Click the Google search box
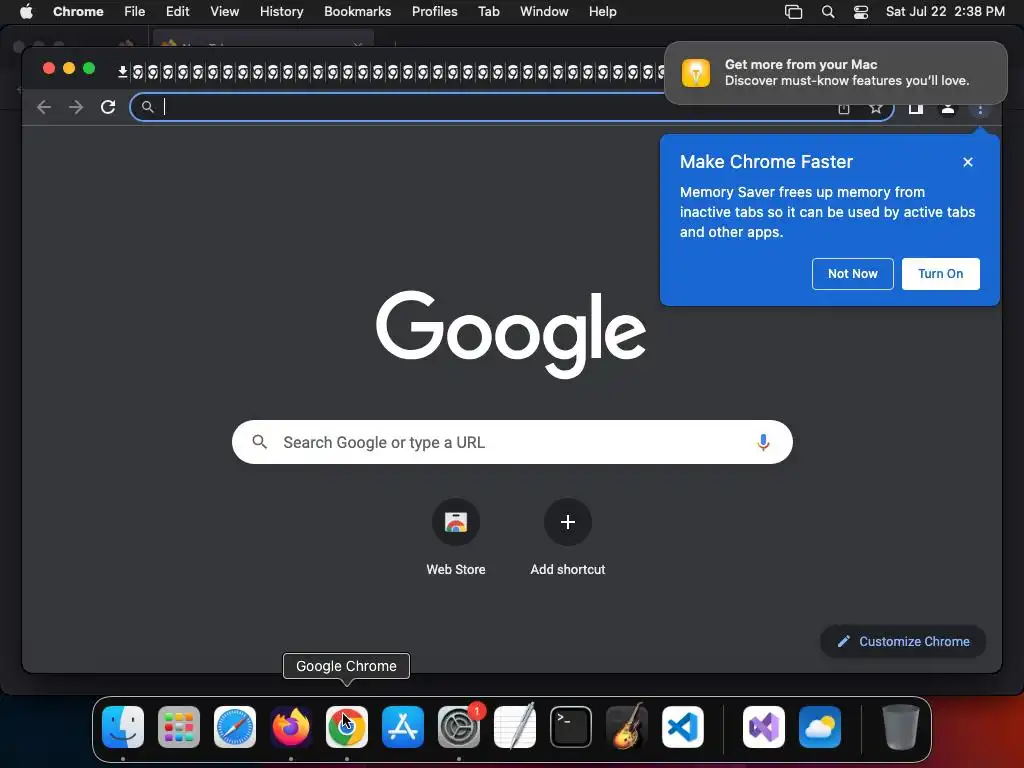Screen dimensions: 1024x768 pos(512,442)
